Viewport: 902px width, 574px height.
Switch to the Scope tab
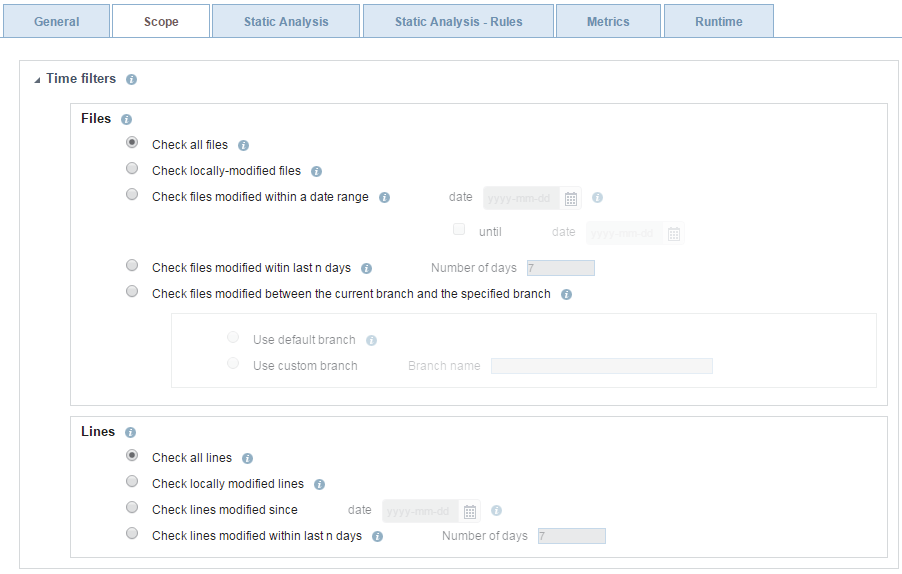click(161, 22)
